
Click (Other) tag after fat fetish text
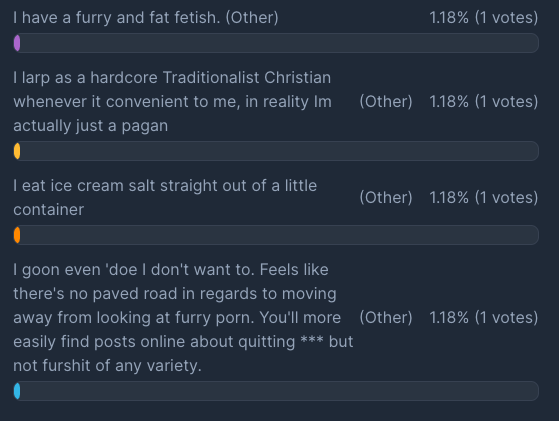point(252,17)
